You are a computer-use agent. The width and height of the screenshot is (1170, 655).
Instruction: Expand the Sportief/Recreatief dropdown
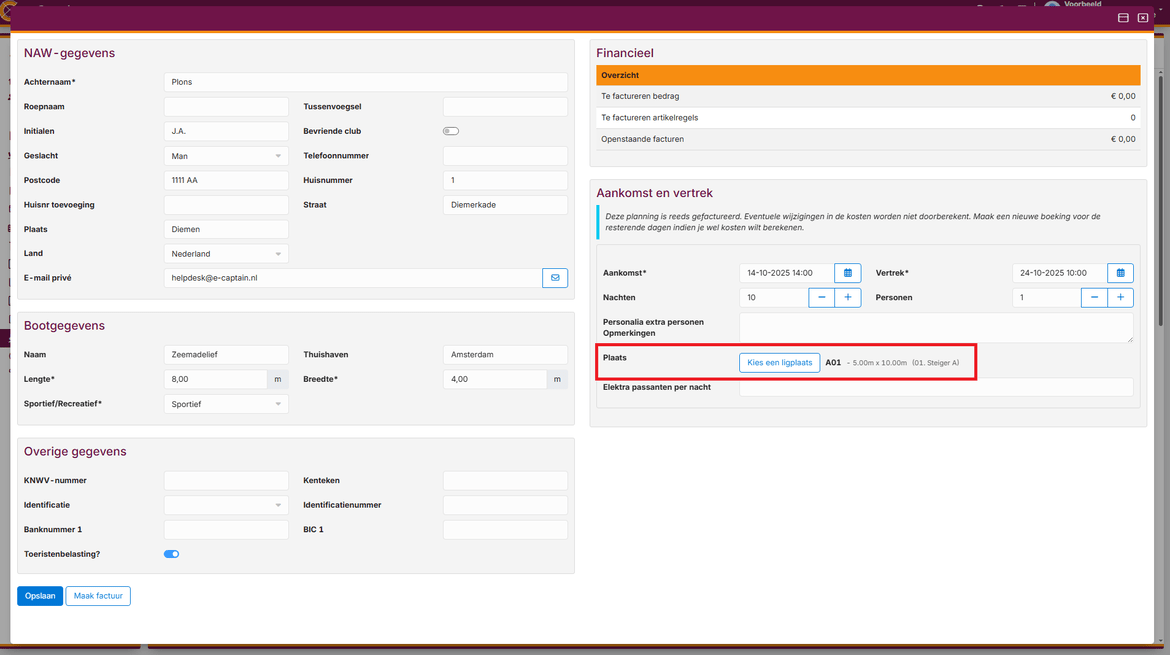[226, 404]
